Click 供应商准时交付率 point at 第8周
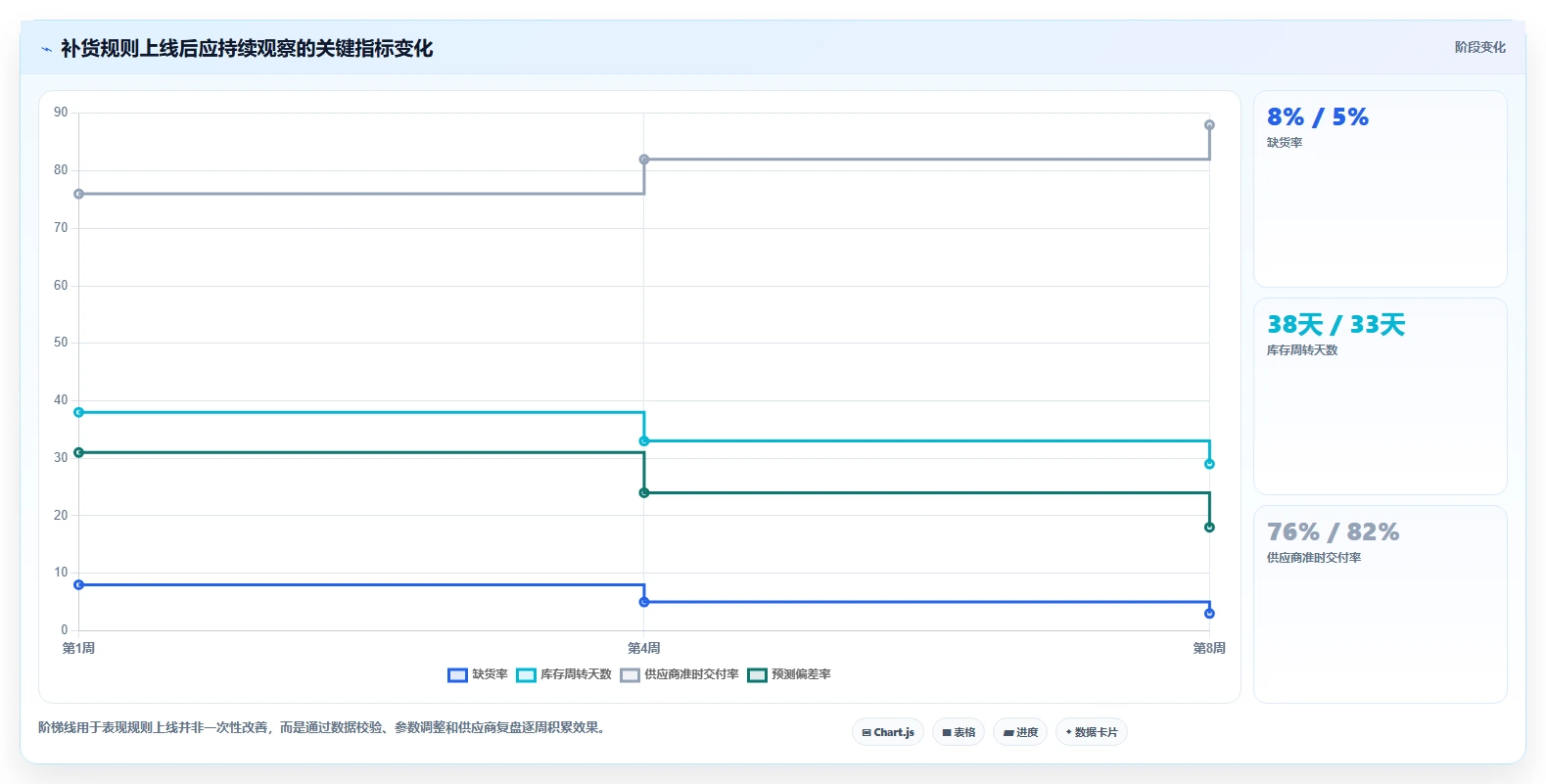The height and width of the screenshot is (784, 1546). [1209, 125]
